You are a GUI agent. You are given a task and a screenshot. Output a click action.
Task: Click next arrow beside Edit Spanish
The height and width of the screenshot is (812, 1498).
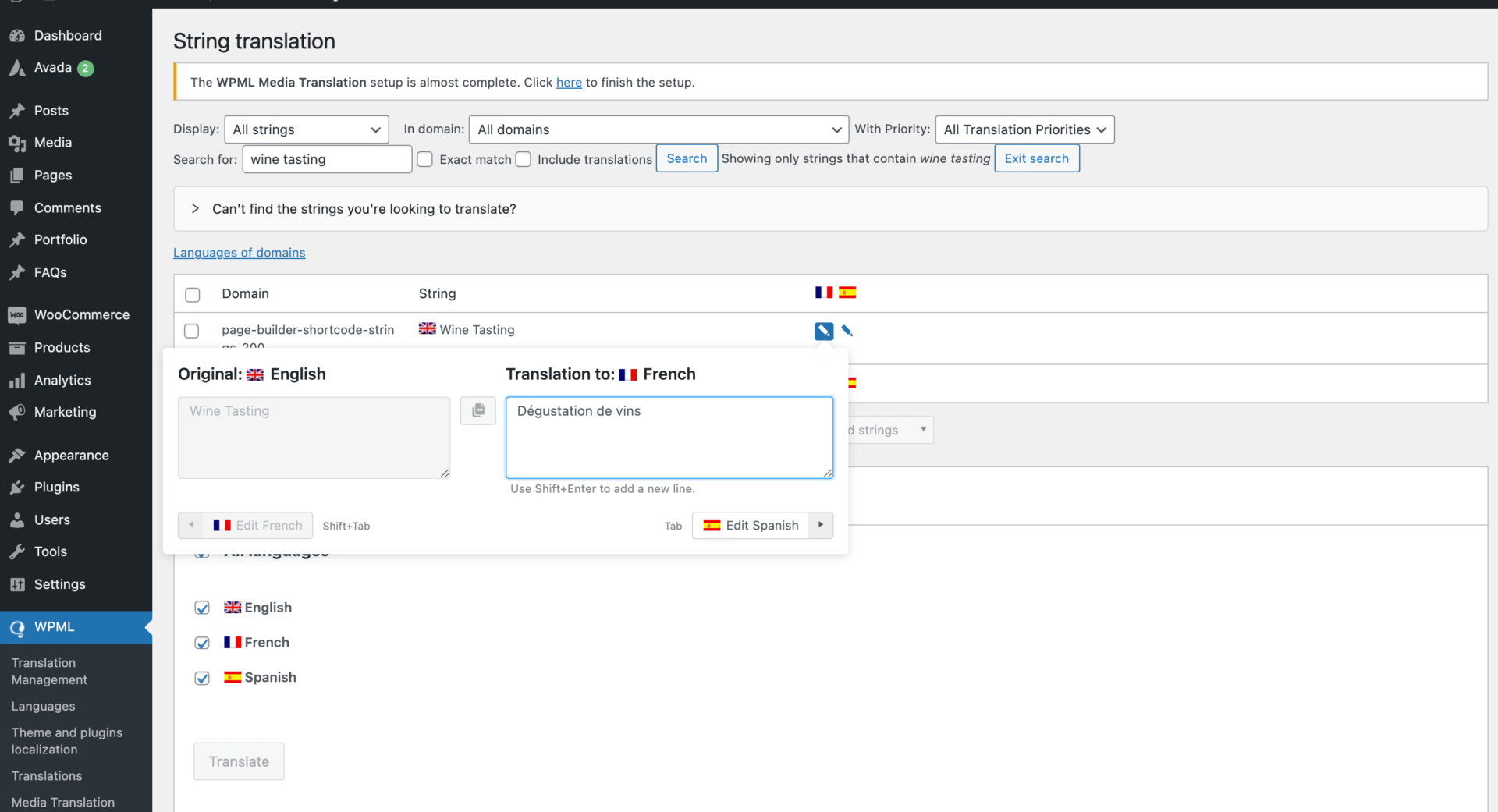click(x=821, y=525)
